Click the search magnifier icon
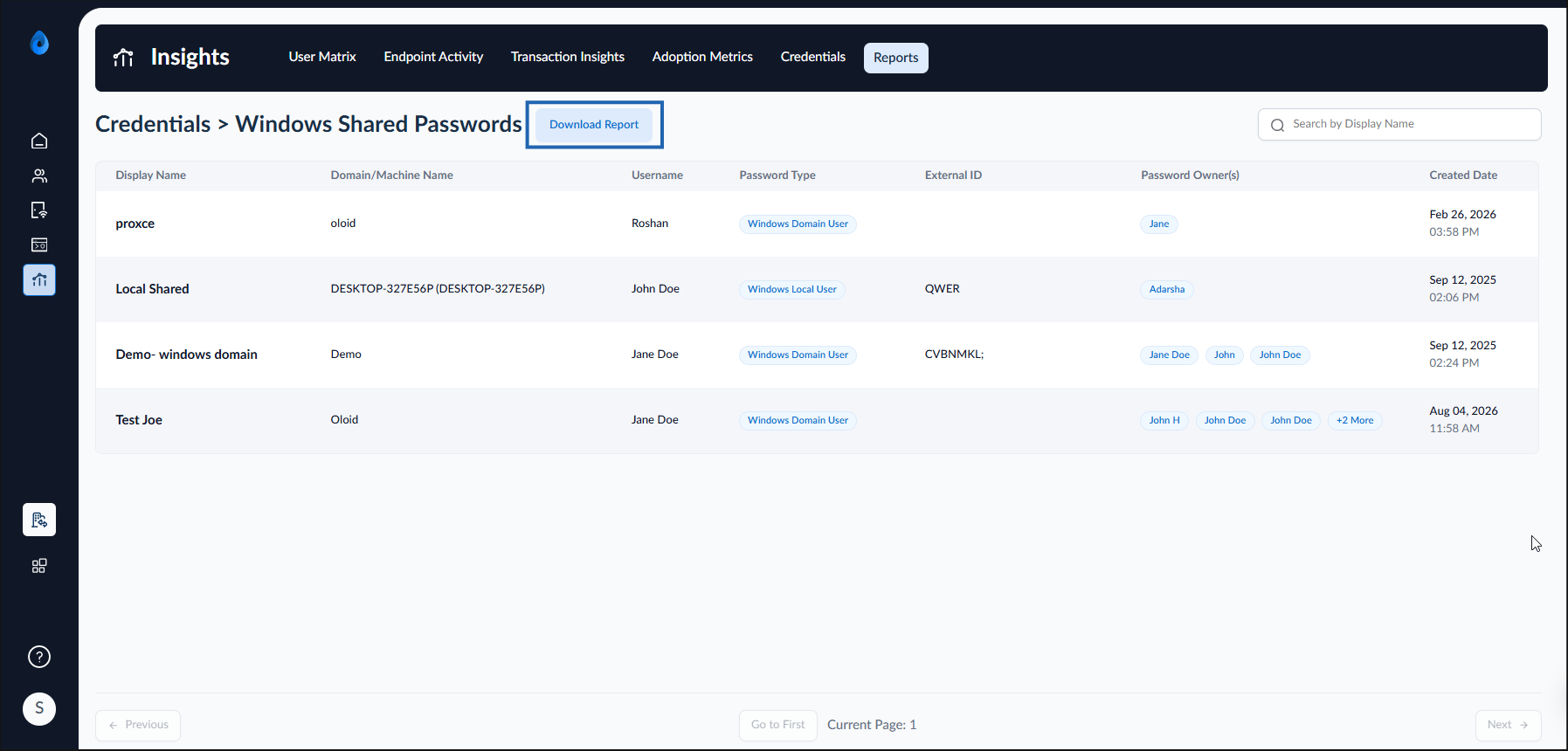Screen dimensions: 1568x751 1277,125
